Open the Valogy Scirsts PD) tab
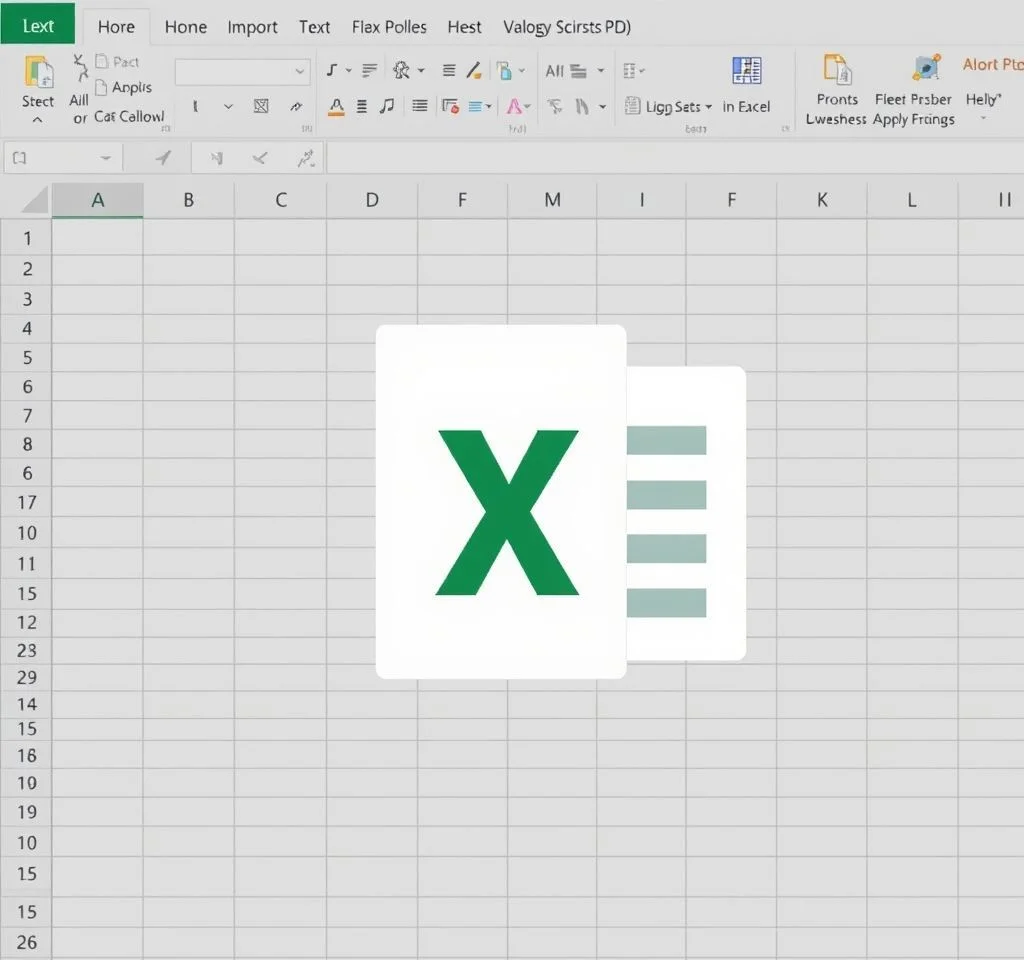Image resolution: width=1024 pixels, height=960 pixels. point(567,27)
